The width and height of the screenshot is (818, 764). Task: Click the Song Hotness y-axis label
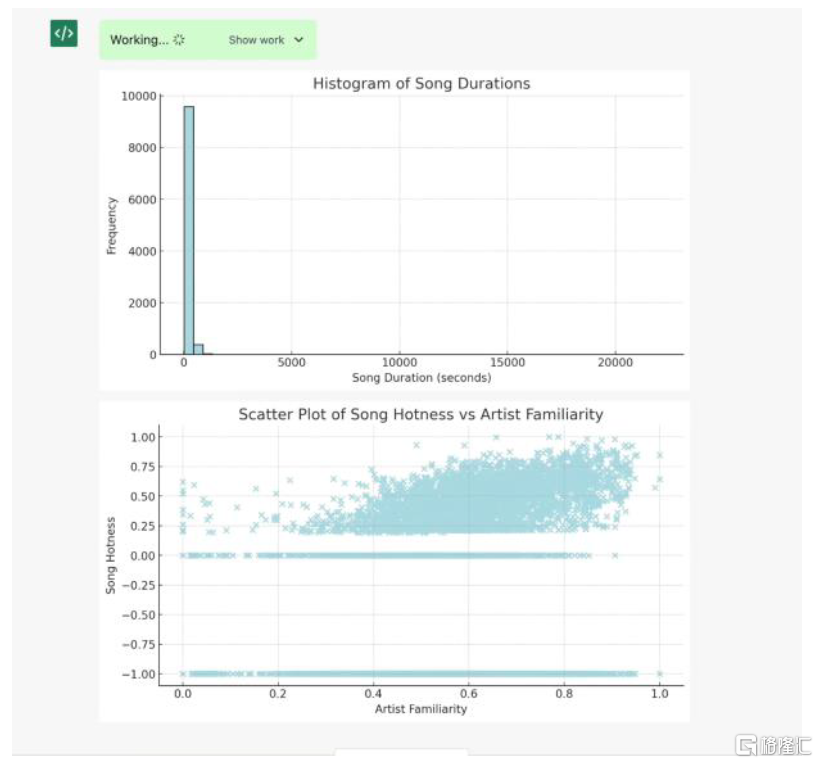(x=111, y=555)
